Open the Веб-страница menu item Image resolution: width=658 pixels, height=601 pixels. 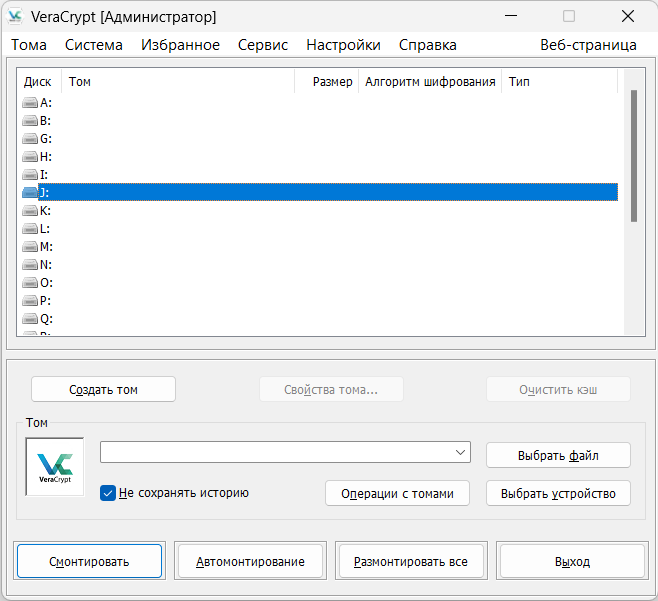[588, 45]
